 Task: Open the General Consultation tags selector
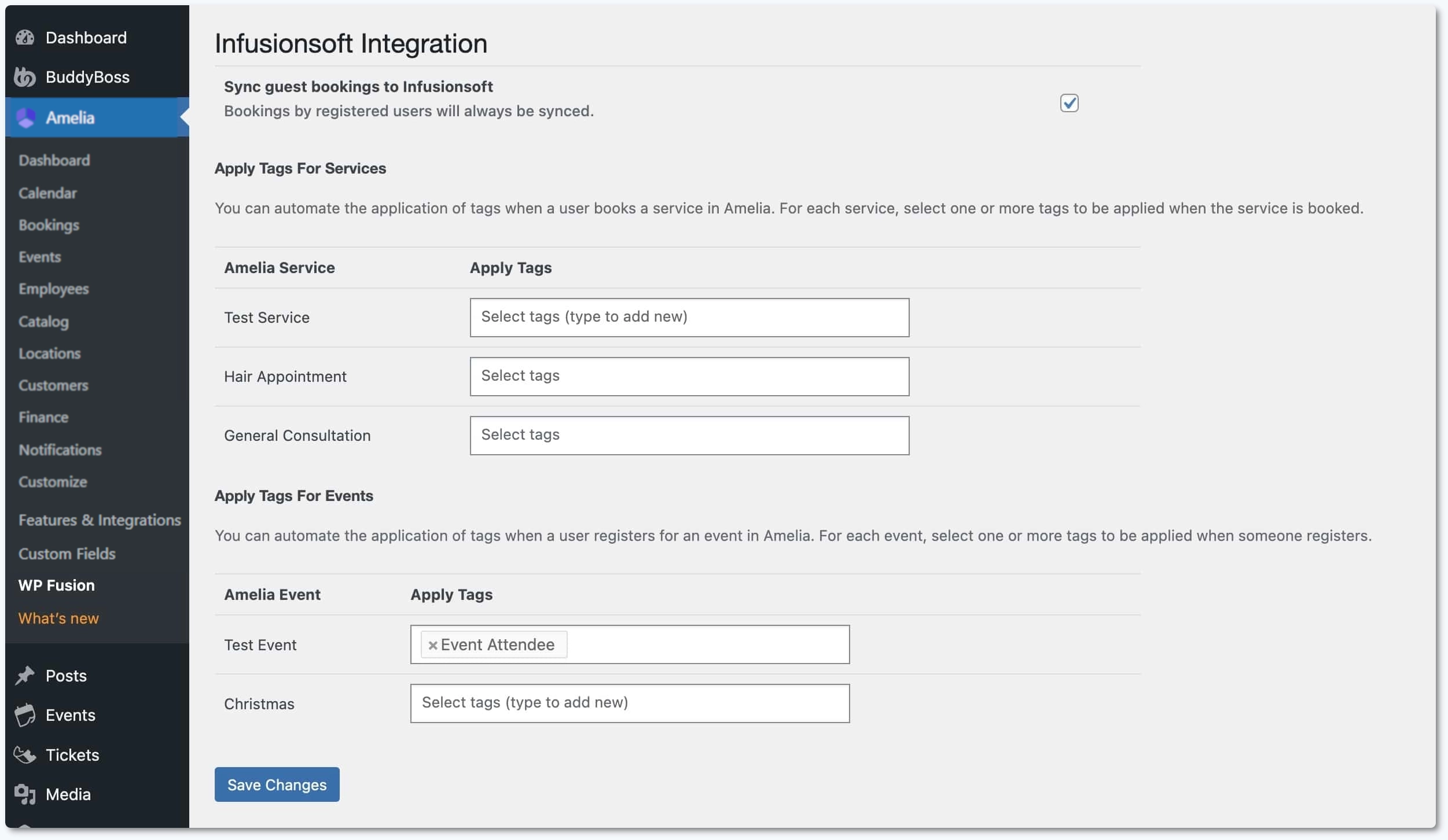(x=689, y=434)
